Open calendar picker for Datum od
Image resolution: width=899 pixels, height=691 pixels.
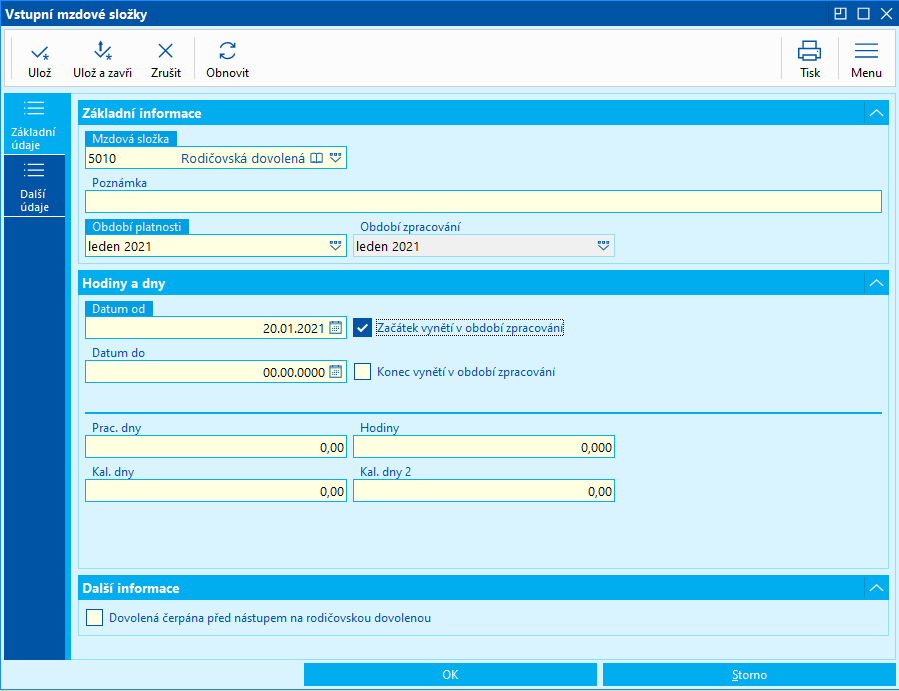336,327
